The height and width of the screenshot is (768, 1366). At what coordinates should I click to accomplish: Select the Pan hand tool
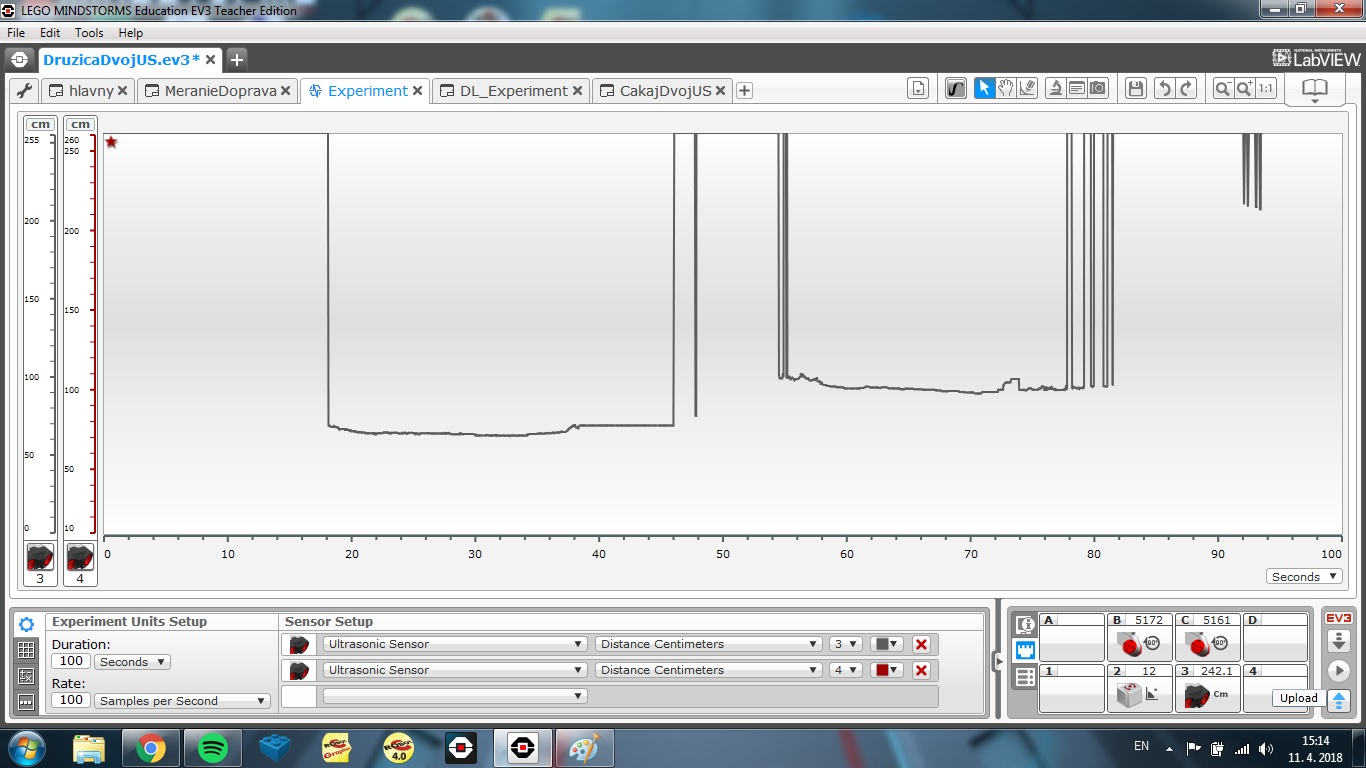coord(1006,89)
